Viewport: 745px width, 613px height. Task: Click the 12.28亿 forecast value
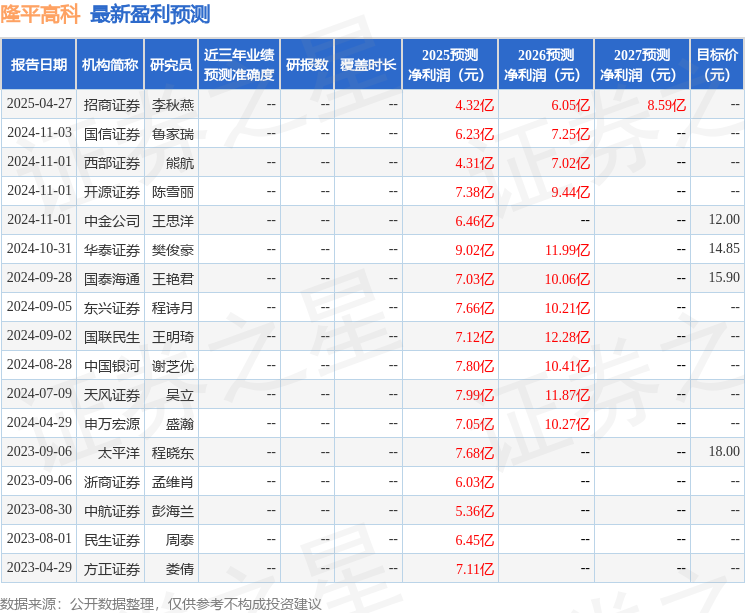click(x=567, y=337)
